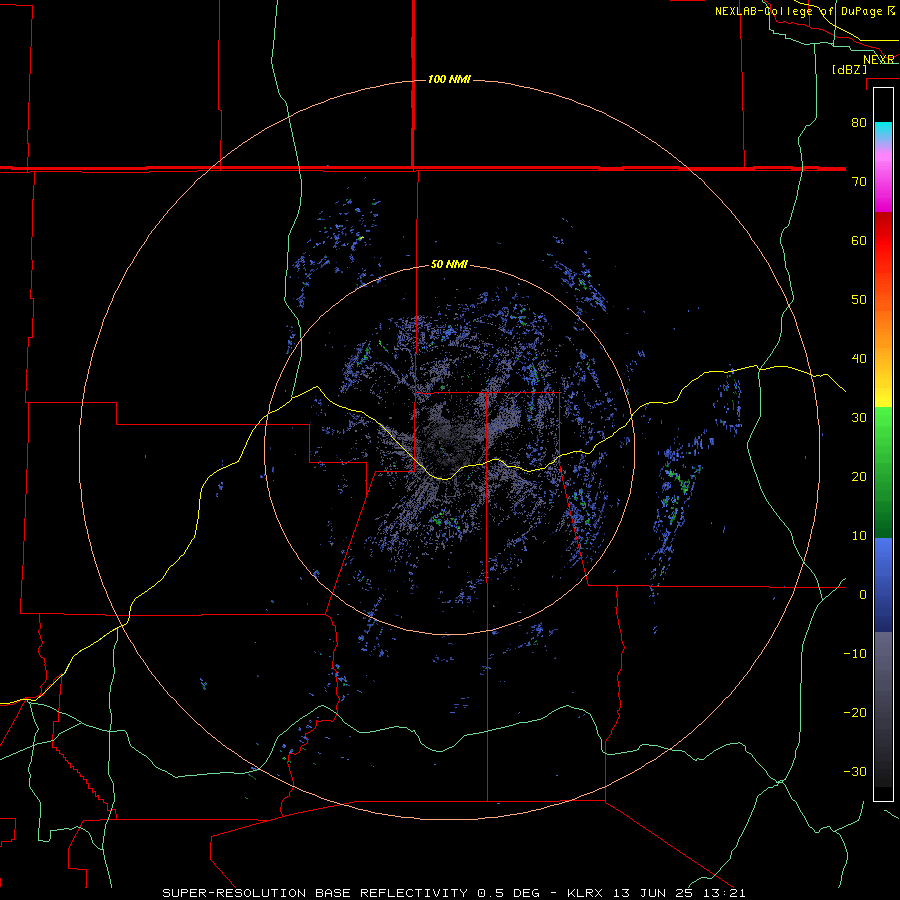The height and width of the screenshot is (900, 900).
Task: Click the 30 value on reflectivity scale
Action: coord(859,417)
